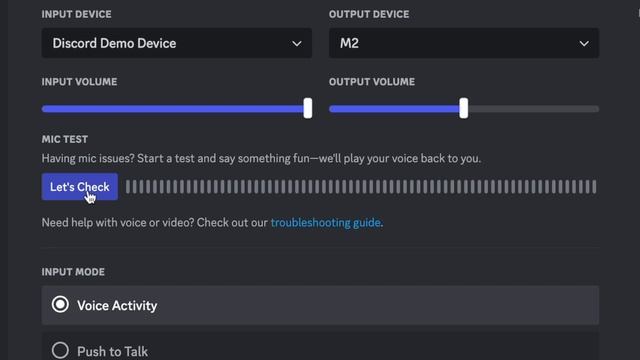
Task: Open the troubleshooting guide link
Action: pos(326,223)
